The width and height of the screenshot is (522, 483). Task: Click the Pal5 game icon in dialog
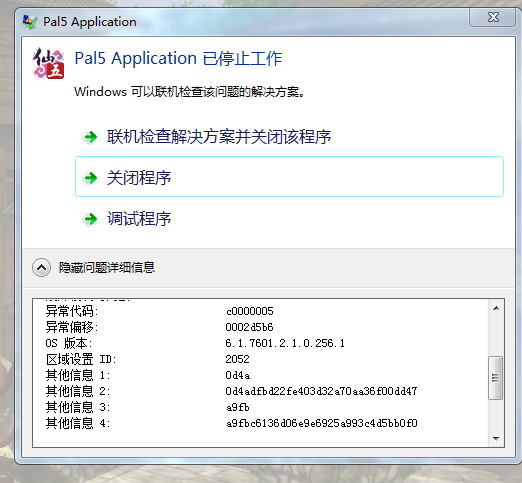48,63
